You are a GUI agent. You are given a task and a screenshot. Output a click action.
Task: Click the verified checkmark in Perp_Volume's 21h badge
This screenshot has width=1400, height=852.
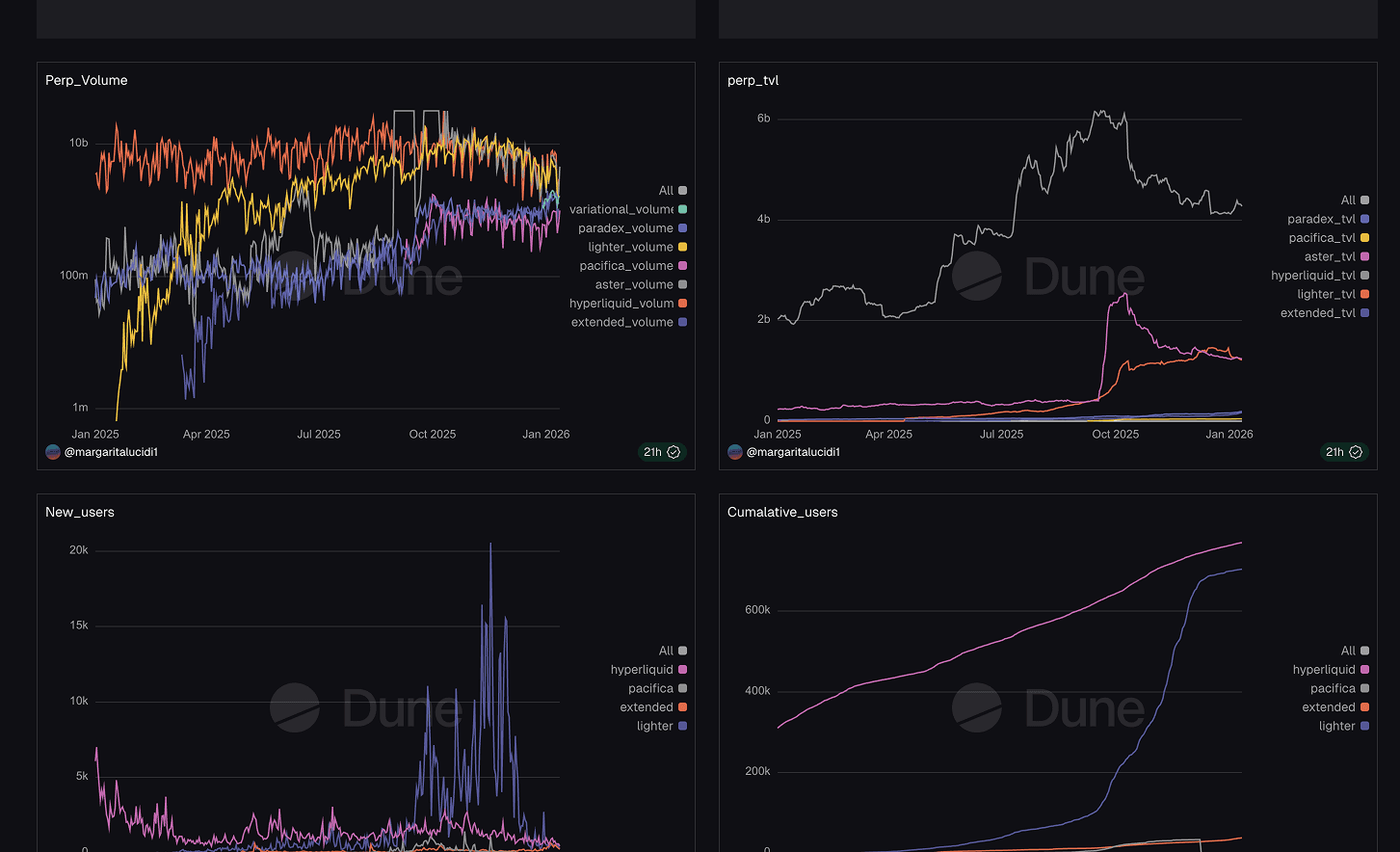pos(674,451)
